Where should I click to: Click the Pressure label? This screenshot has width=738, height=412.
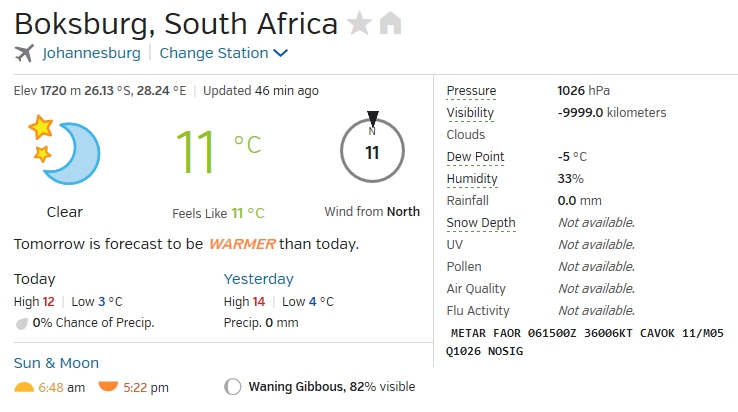pyautogui.click(x=471, y=91)
